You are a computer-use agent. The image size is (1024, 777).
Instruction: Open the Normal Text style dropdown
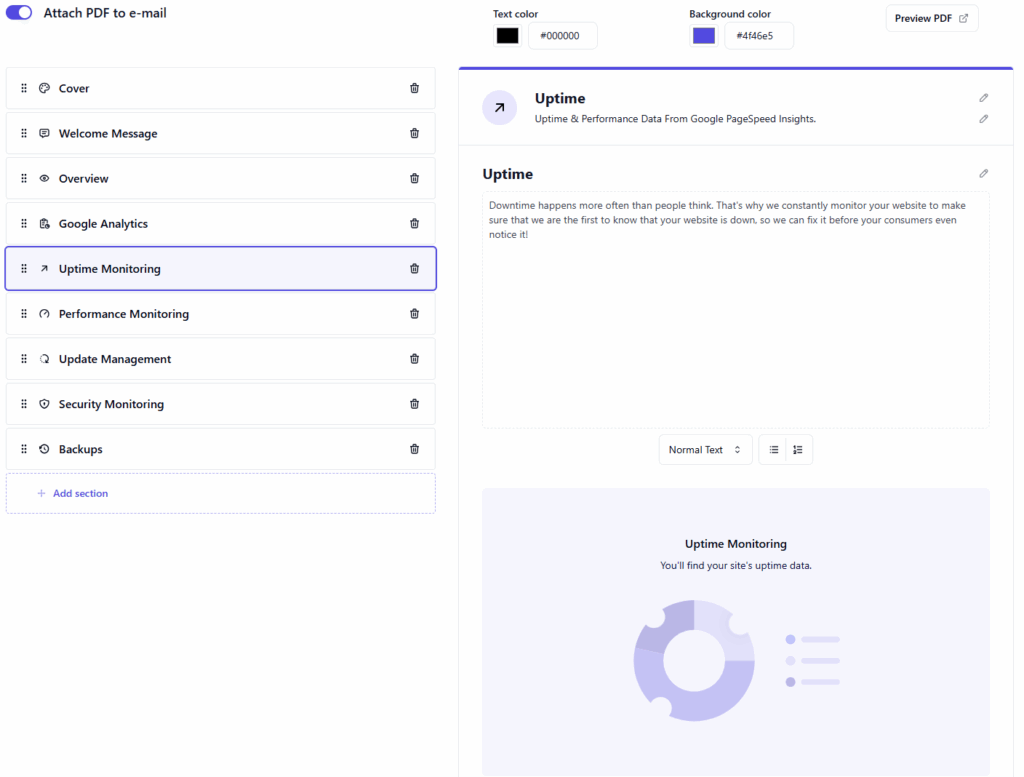point(705,450)
